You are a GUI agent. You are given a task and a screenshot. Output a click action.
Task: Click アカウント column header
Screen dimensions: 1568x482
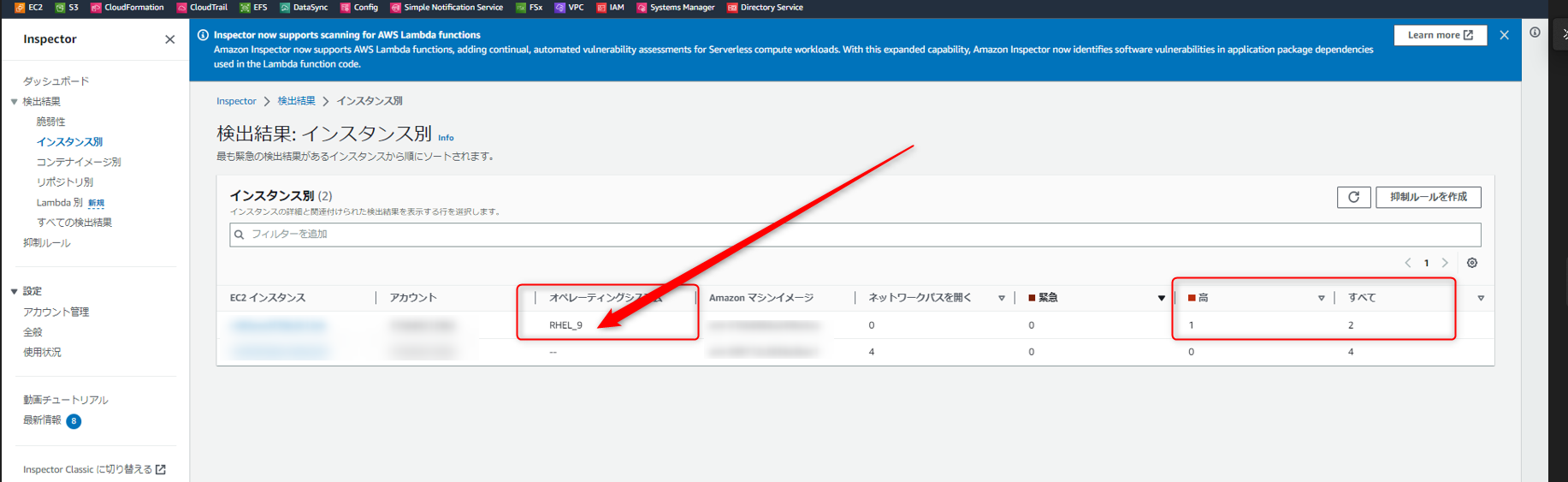(413, 298)
